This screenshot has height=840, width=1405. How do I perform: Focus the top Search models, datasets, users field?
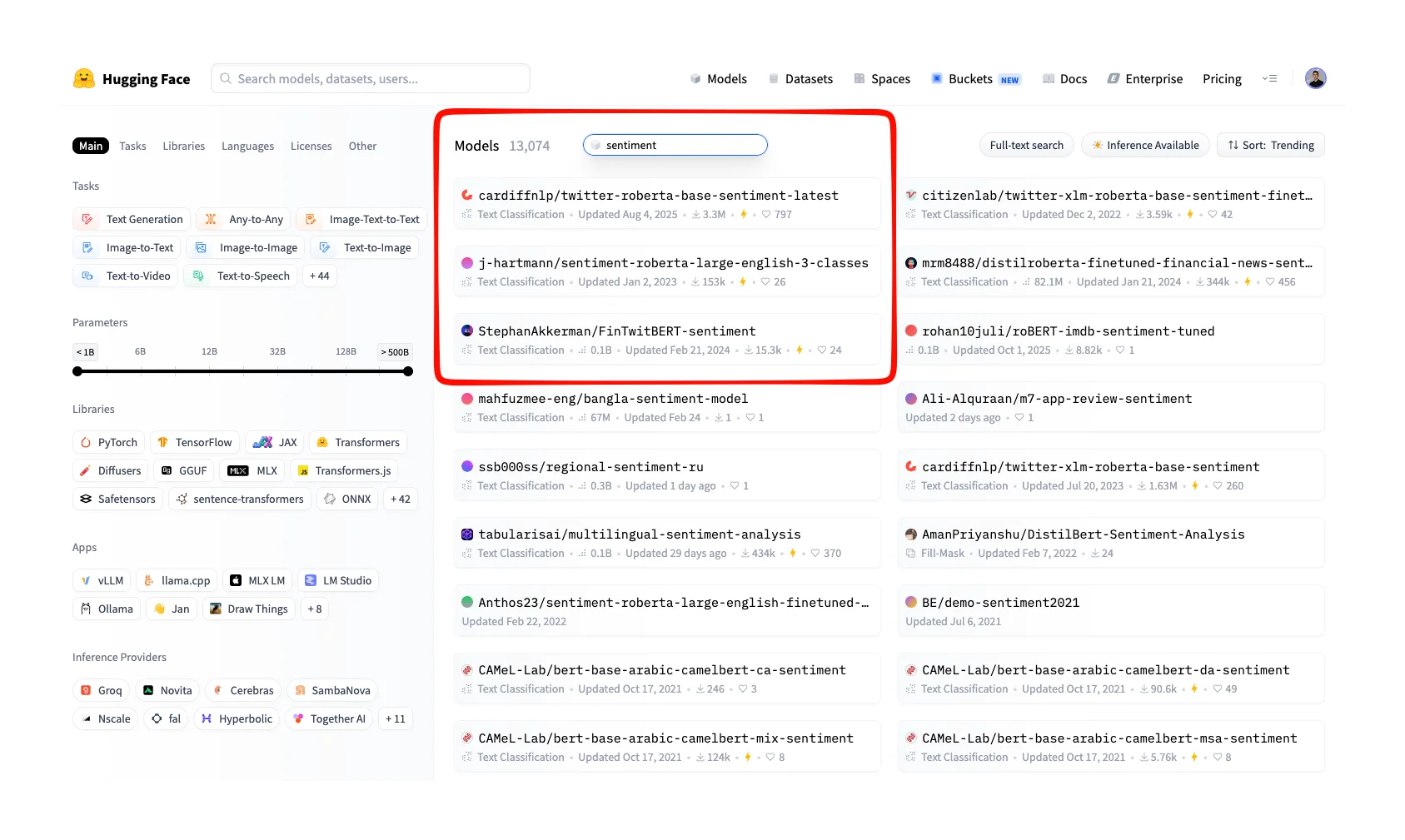[371, 78]
